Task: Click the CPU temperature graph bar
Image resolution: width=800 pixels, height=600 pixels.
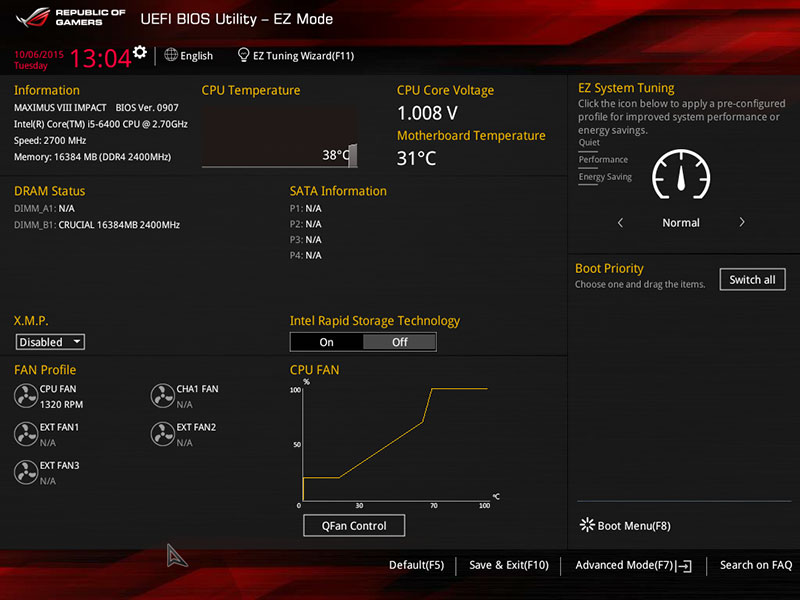Action: [353, 156]
